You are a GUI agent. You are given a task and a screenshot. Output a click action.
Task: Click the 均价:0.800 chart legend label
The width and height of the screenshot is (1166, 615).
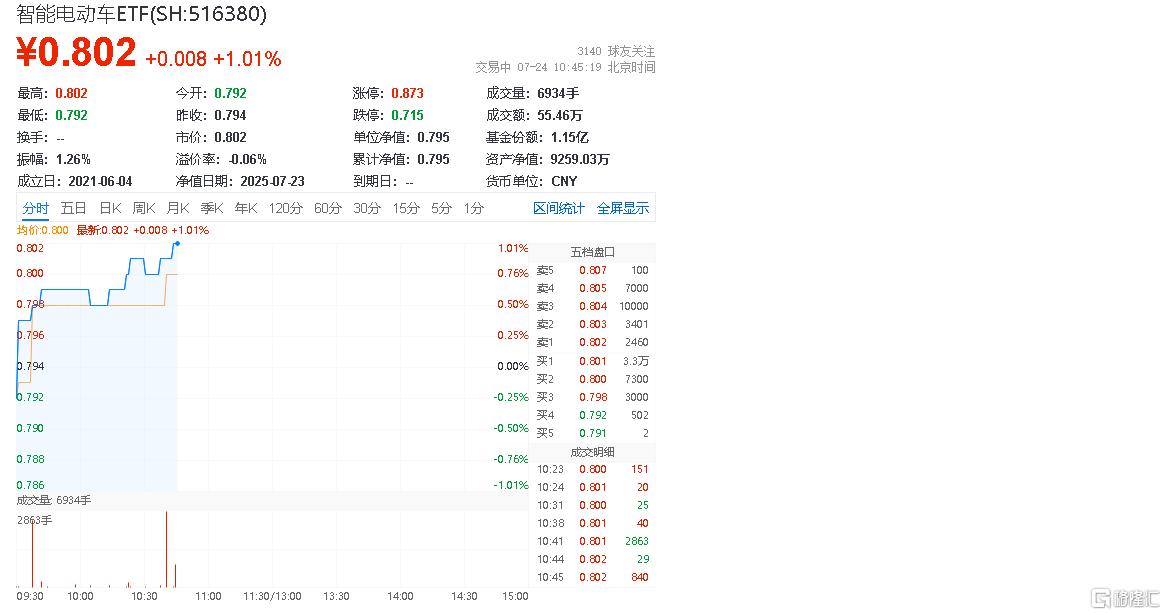[x=42, y=230]
